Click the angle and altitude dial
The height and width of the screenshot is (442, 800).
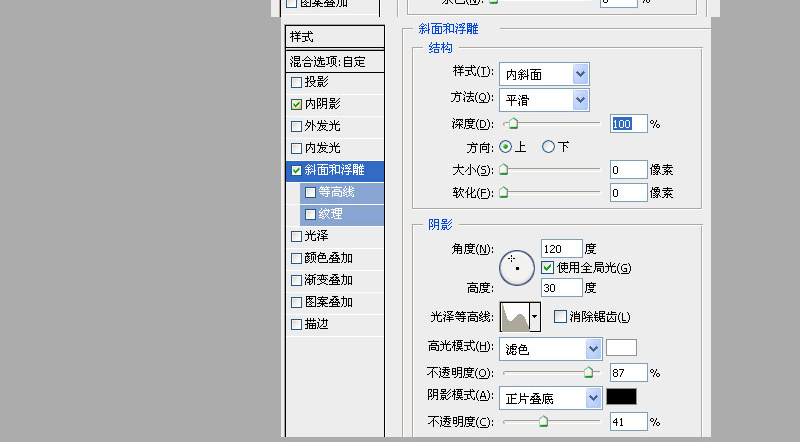517,267
